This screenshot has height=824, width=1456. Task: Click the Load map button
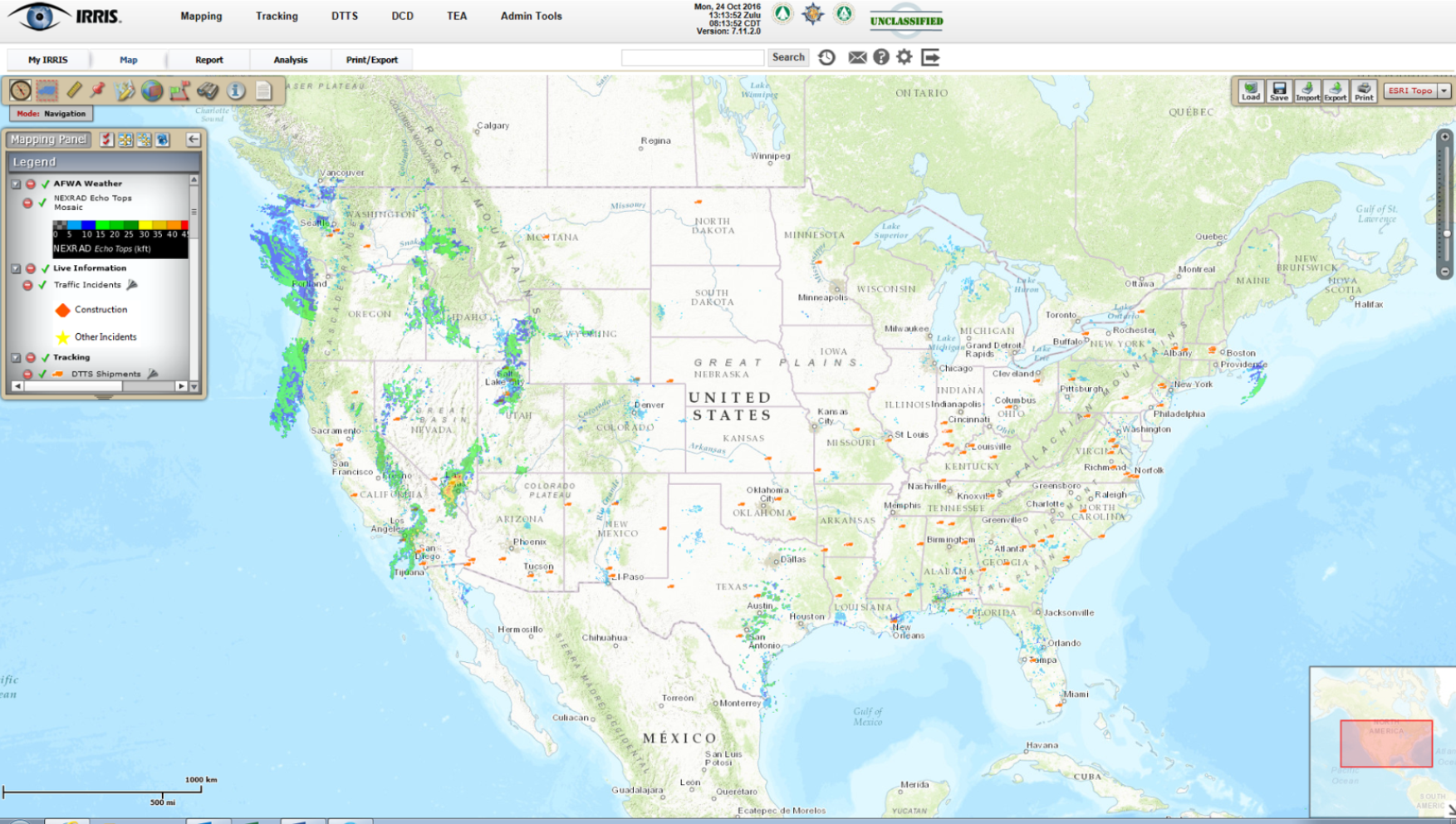click(1251, 91)
